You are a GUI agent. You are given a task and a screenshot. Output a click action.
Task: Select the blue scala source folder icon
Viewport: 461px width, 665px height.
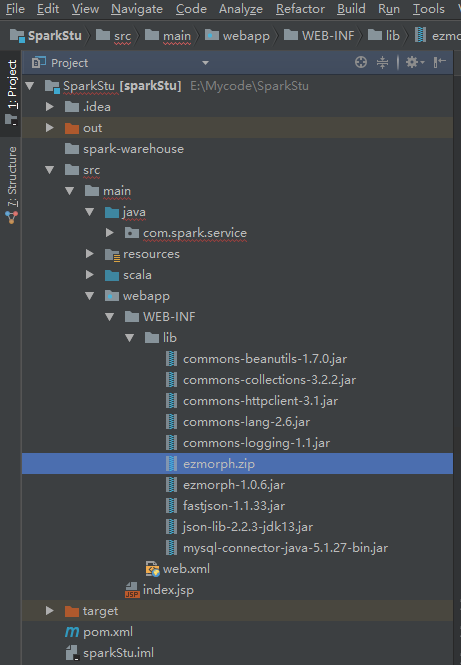pos(112,275)
